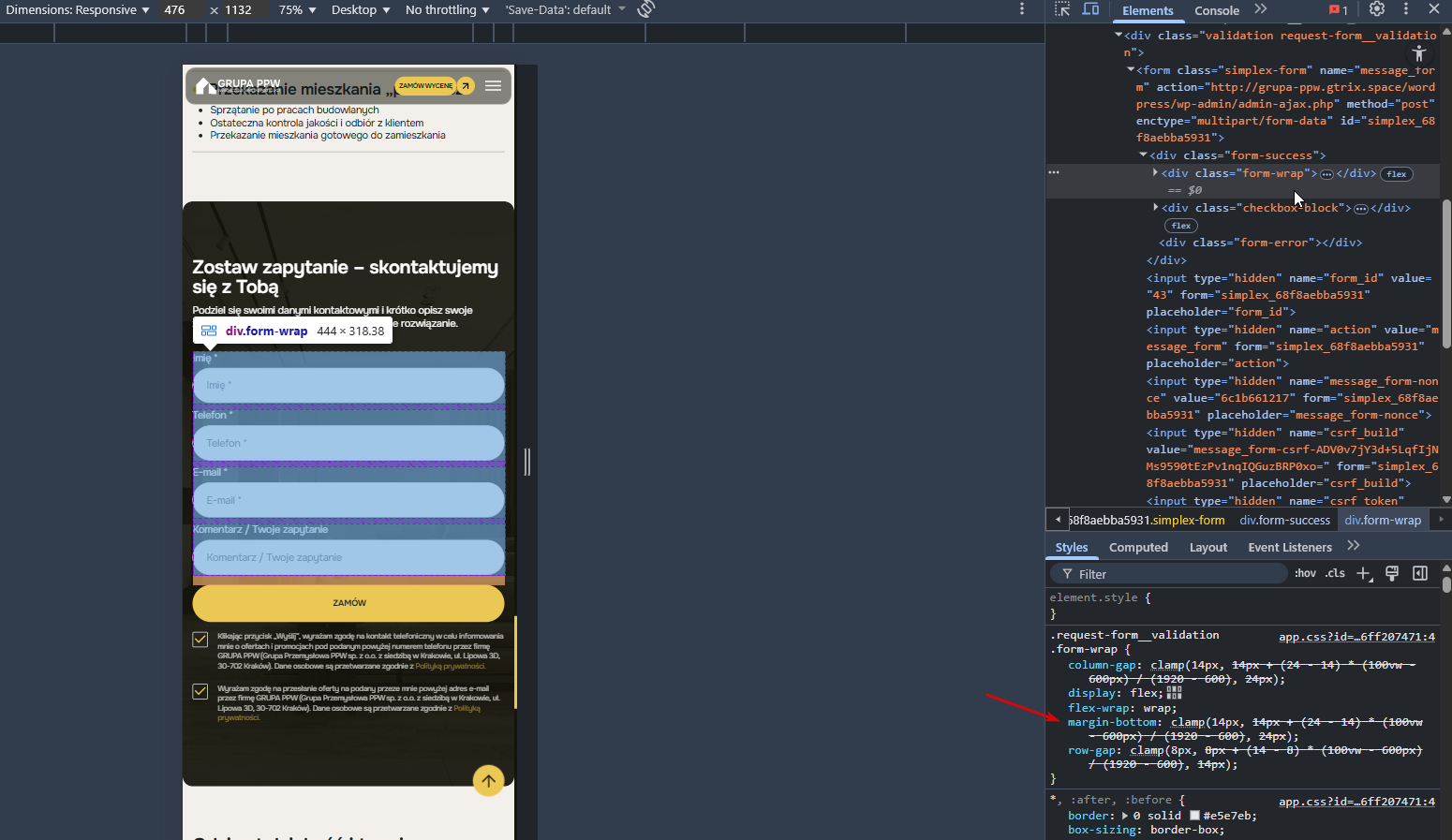Switch to the Console tab

(x=1217, y=10)
